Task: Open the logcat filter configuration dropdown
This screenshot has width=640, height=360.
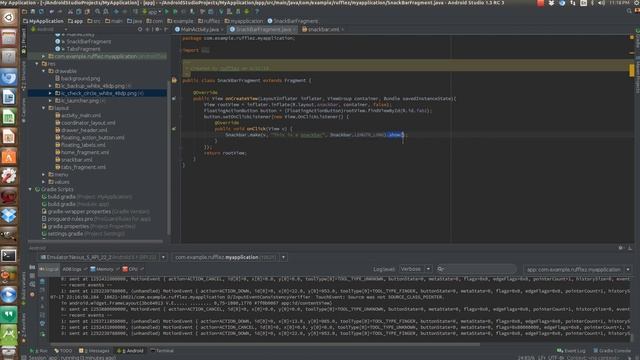Action: (578, 269)
